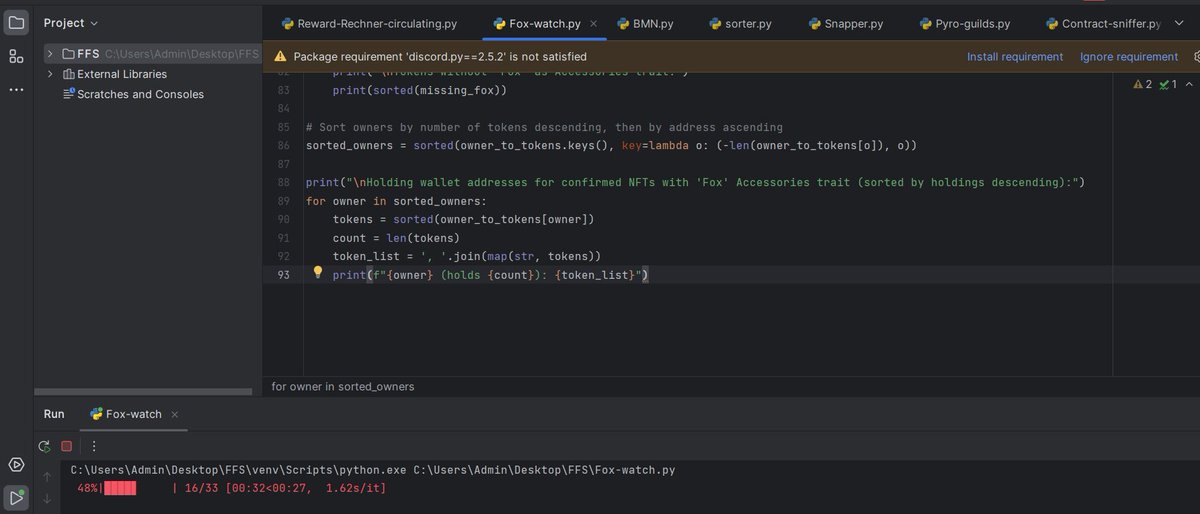This screenshot has height=514, width=1200.
Task: Stop the running Fox-watch process
Action: [x=67, y=446]
